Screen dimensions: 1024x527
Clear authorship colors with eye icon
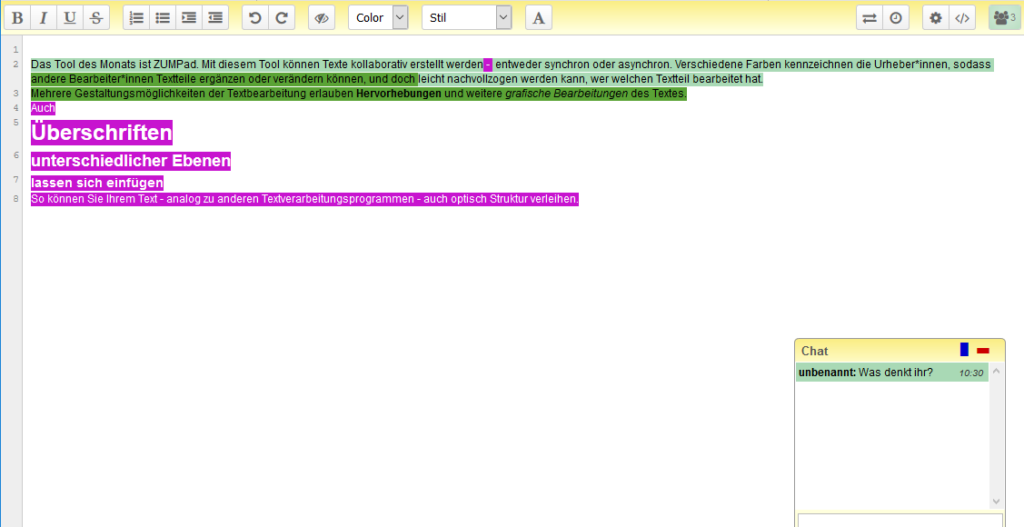[321, 18]
